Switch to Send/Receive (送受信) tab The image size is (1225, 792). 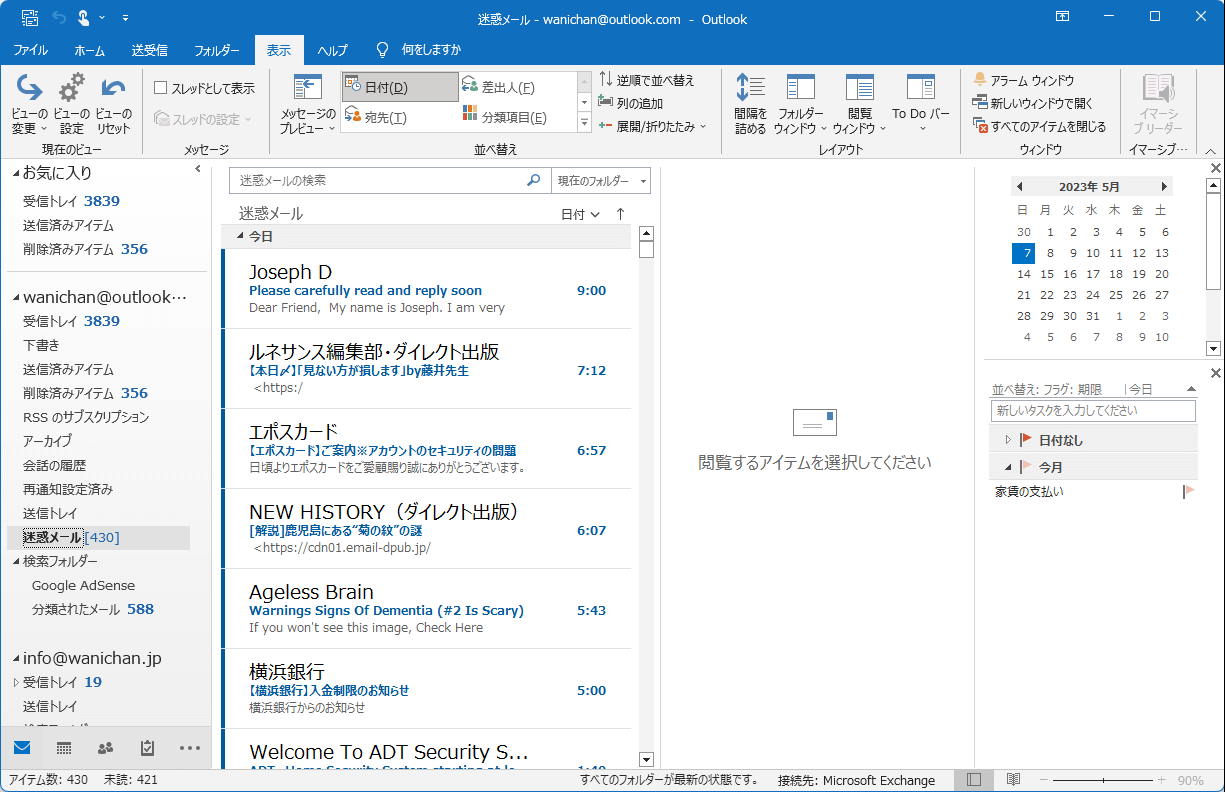149,50
